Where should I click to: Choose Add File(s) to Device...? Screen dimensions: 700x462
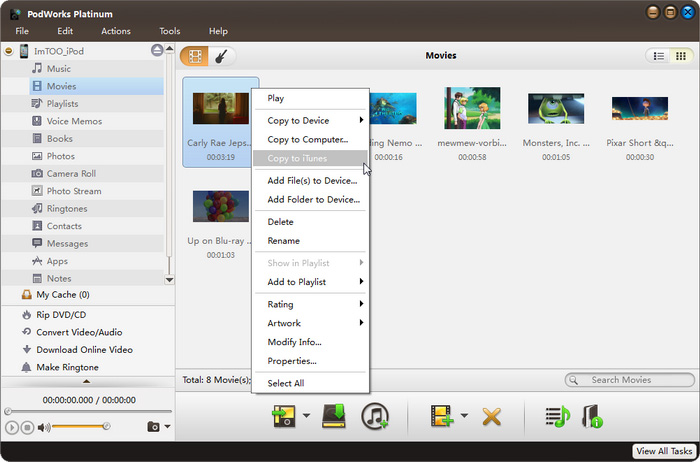coord(310,181)
